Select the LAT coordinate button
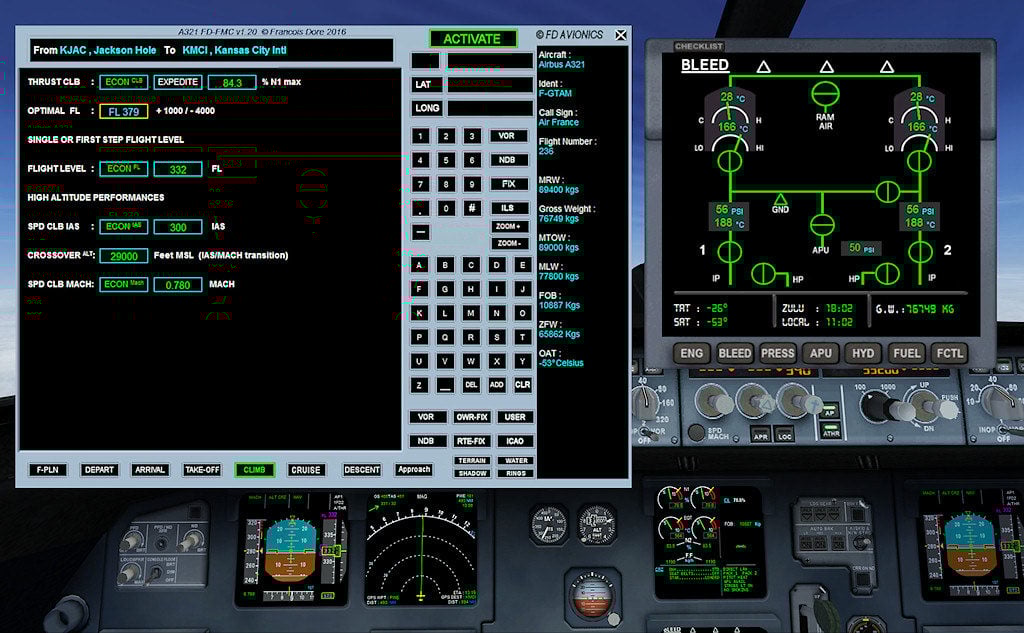 pyautogui.click(x=425, y=84)
